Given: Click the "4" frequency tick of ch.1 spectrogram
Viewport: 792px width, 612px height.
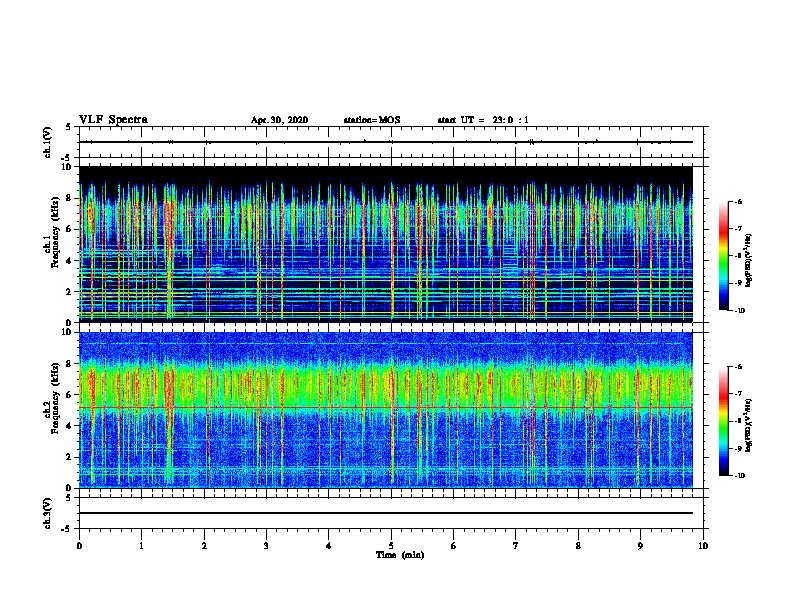Looking at the screenshot, I should [69, 261].
